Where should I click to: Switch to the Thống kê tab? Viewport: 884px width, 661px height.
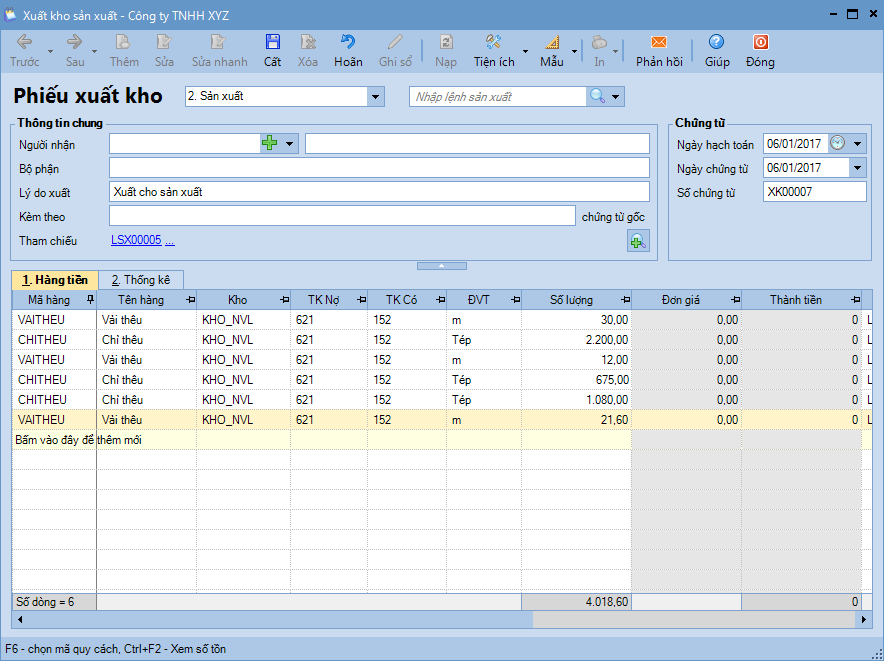[140, 280]
